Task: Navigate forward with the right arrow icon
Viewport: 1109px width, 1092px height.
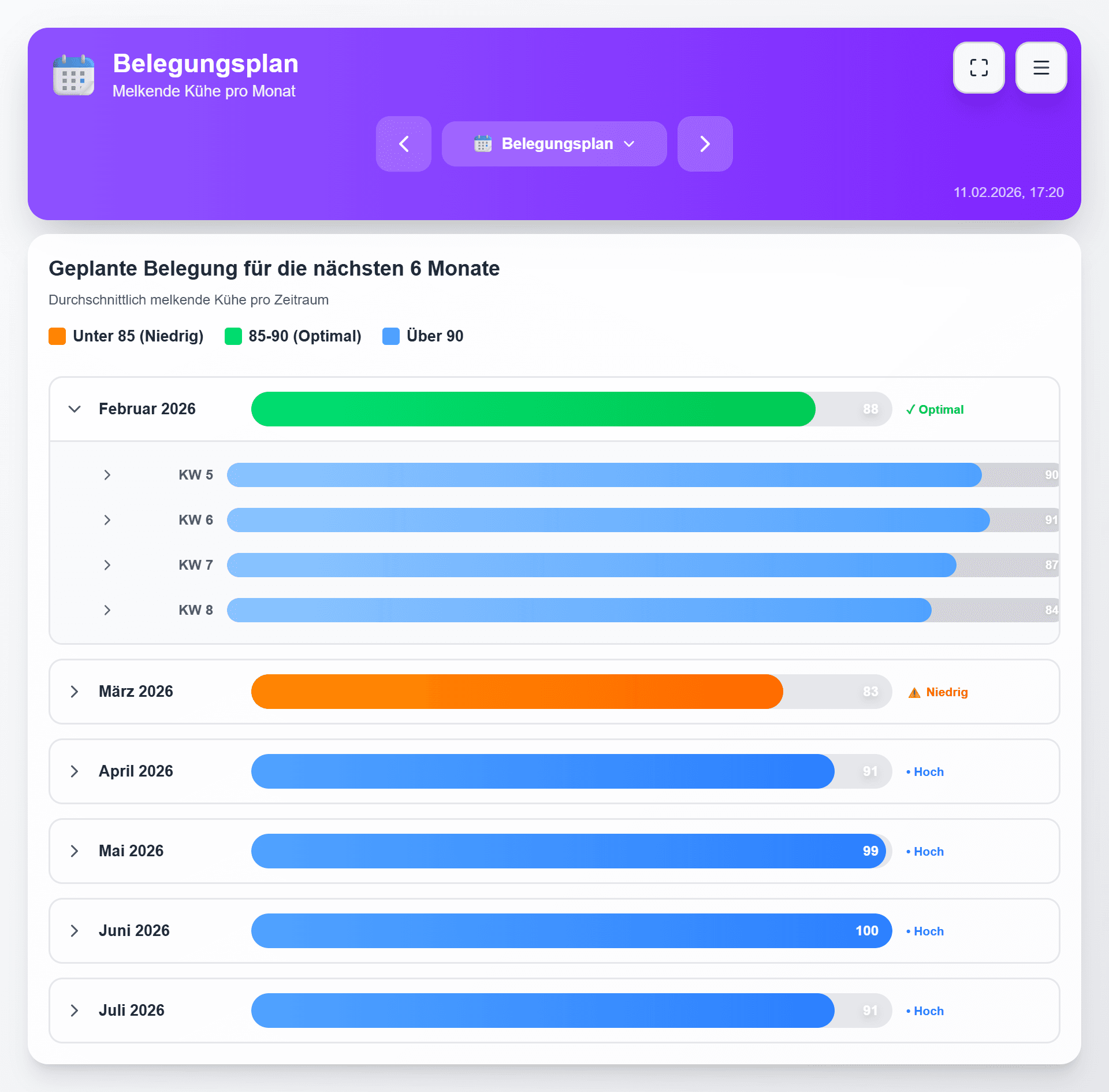Action: click(705, 144)
